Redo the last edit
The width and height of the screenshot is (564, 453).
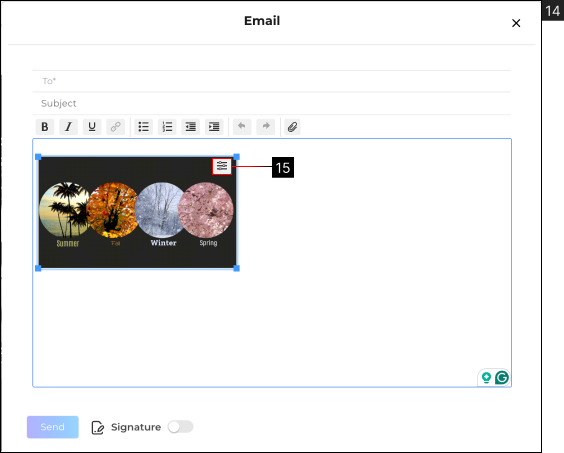(266, 127)
